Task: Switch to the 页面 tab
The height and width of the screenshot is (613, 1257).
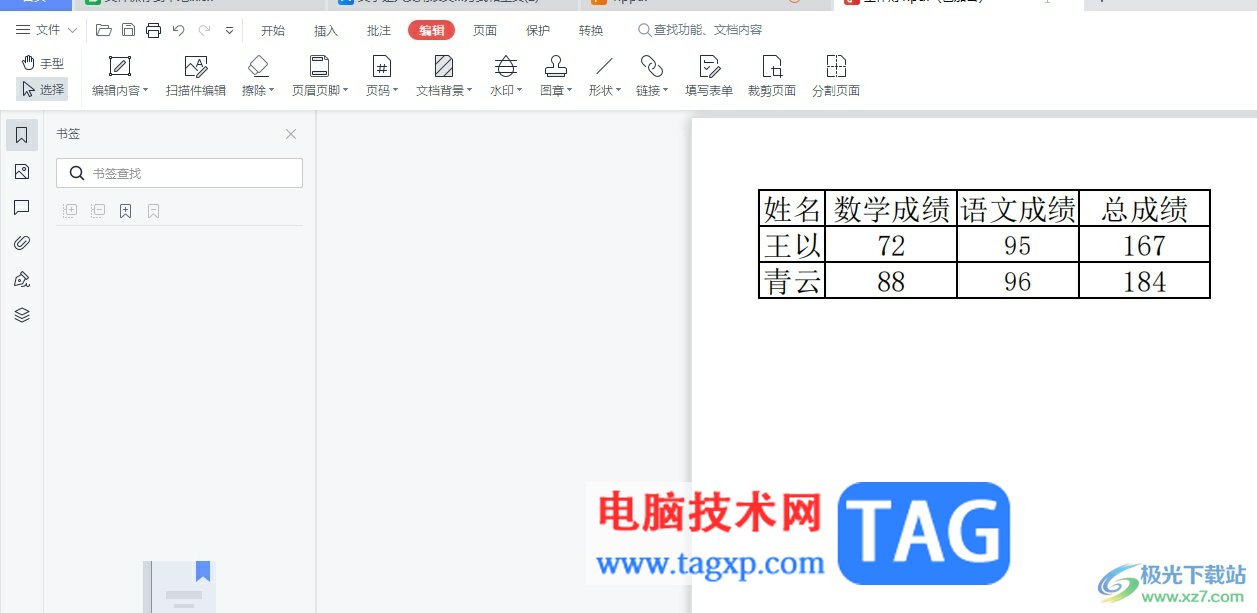Action: 485,31
